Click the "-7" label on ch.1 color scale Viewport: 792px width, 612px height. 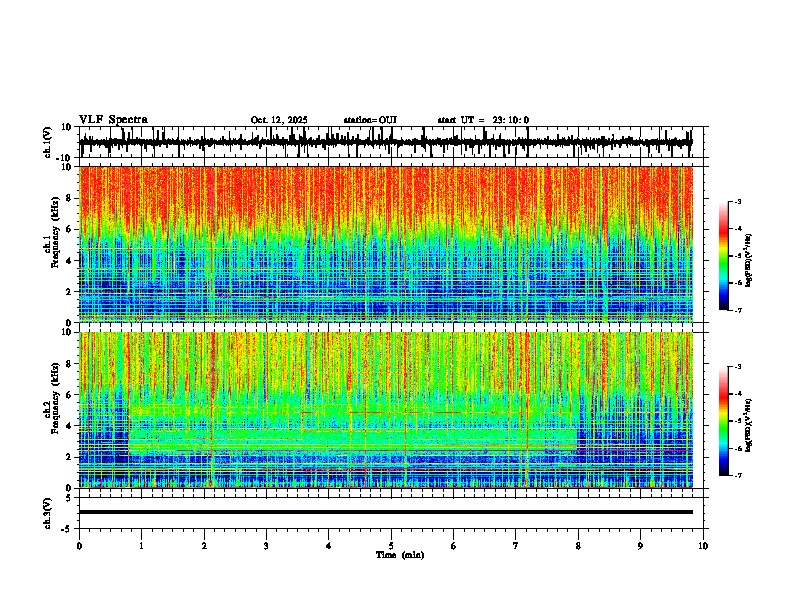click(x=738, y=311)
